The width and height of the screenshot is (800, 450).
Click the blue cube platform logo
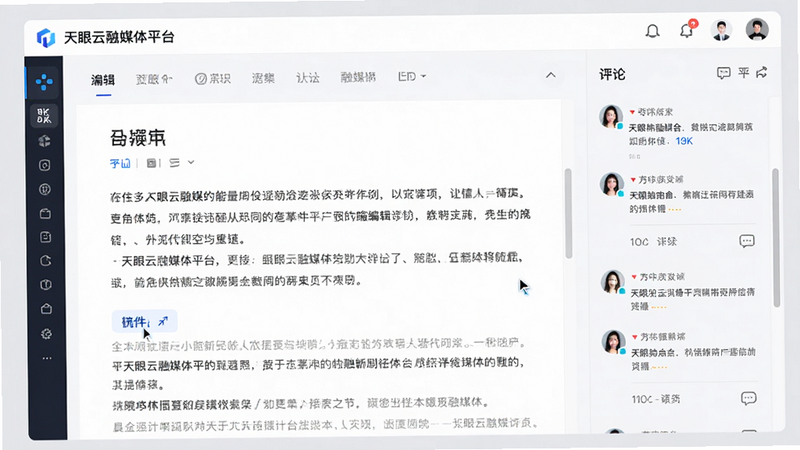pos(45,37)
